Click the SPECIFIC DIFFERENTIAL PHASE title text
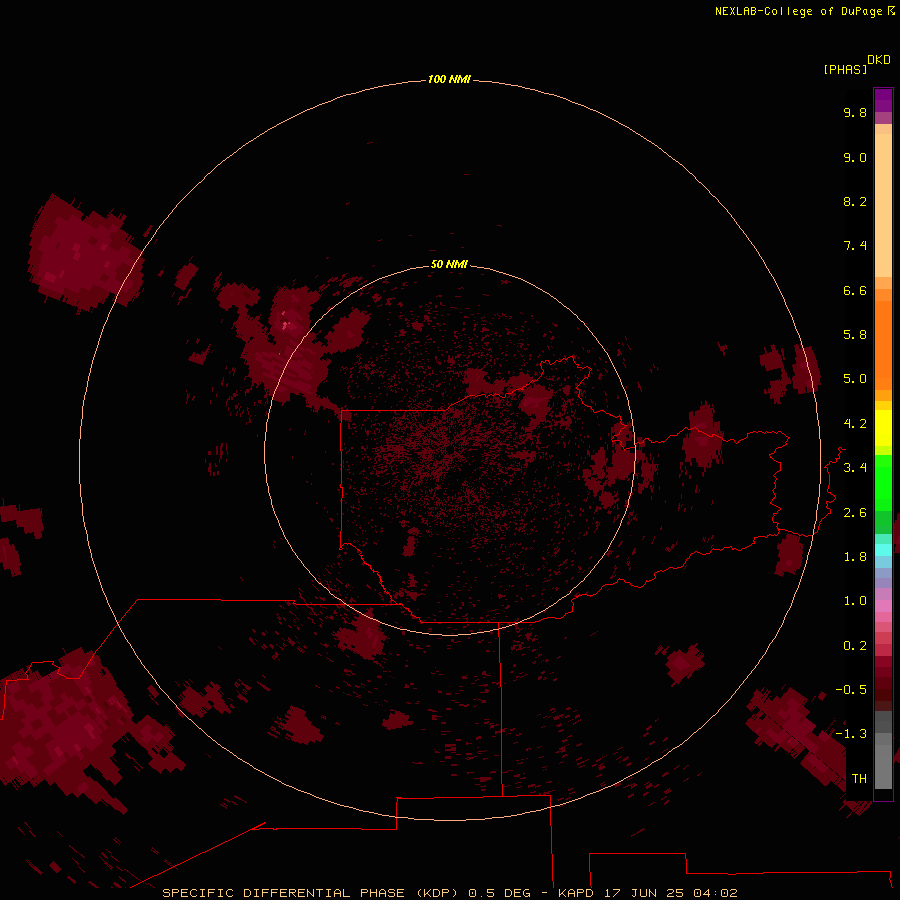The image size is (900, 900). tap(284, 893)
